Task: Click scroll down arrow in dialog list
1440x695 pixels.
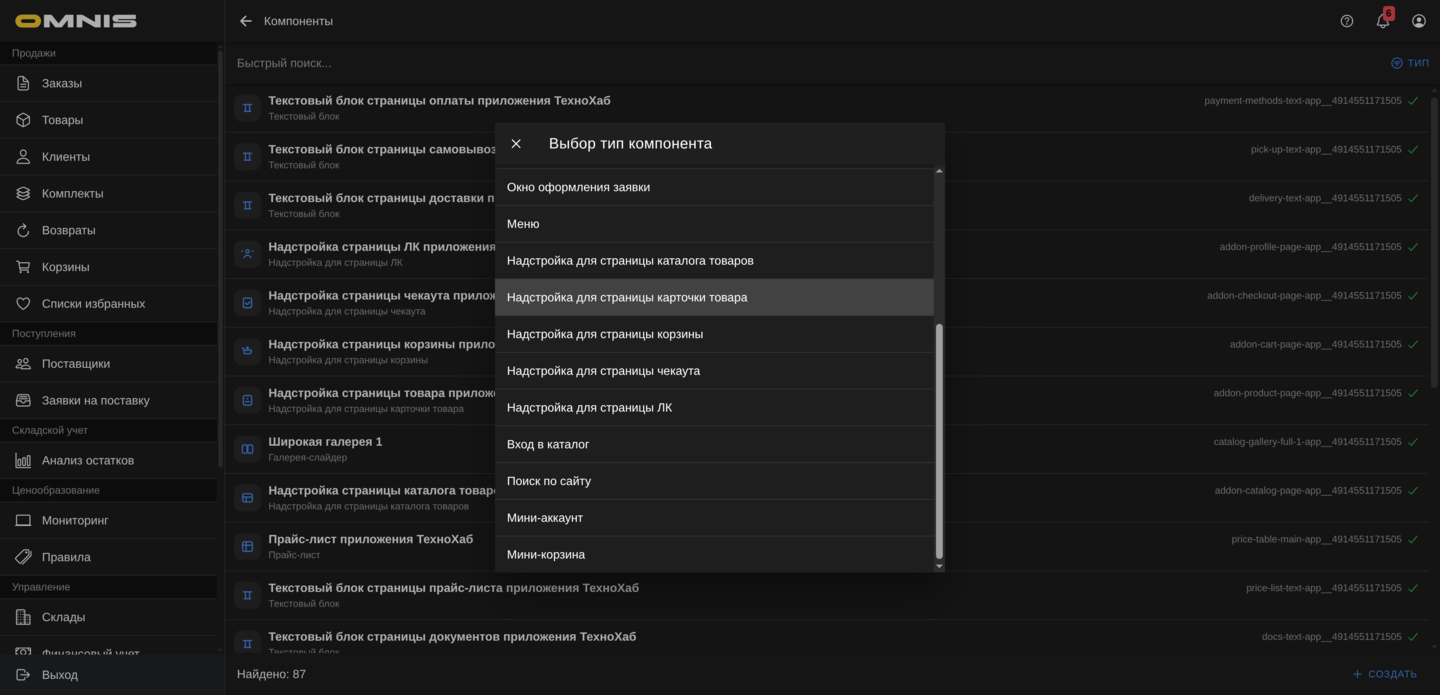Action: click(939, 566)
